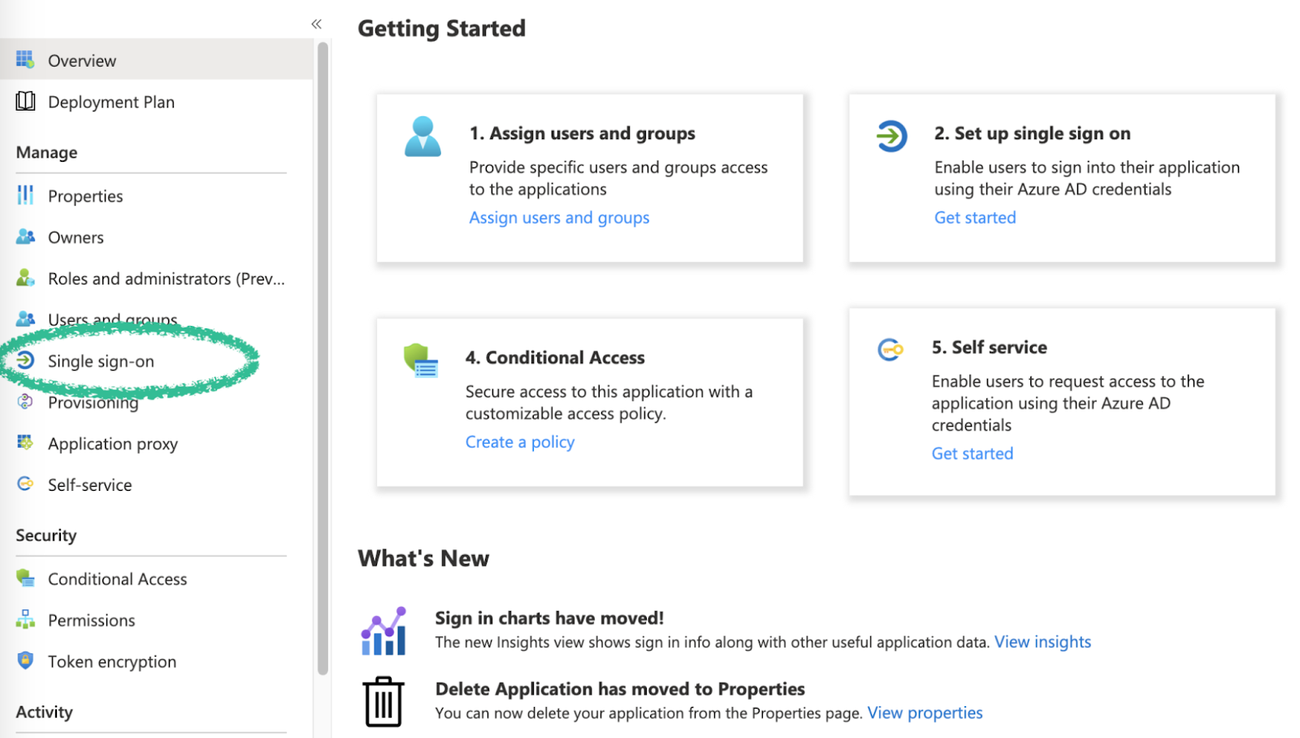
Task: Click the Self service card key icon
Action: pos(890,349)
